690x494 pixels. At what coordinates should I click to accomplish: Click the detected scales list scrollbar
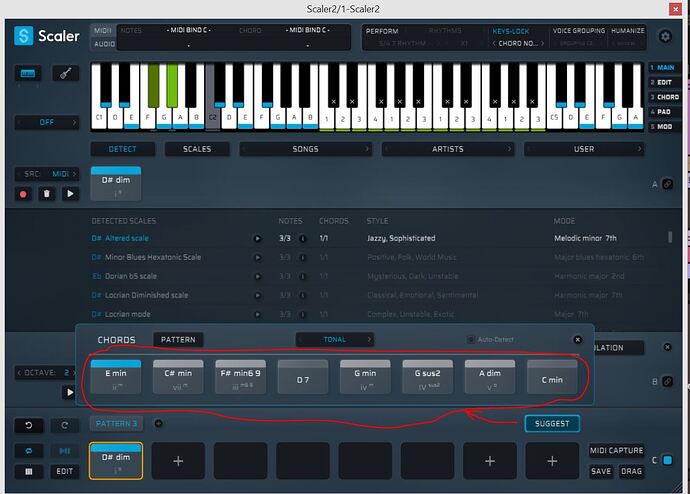click(x=670, y=238)
